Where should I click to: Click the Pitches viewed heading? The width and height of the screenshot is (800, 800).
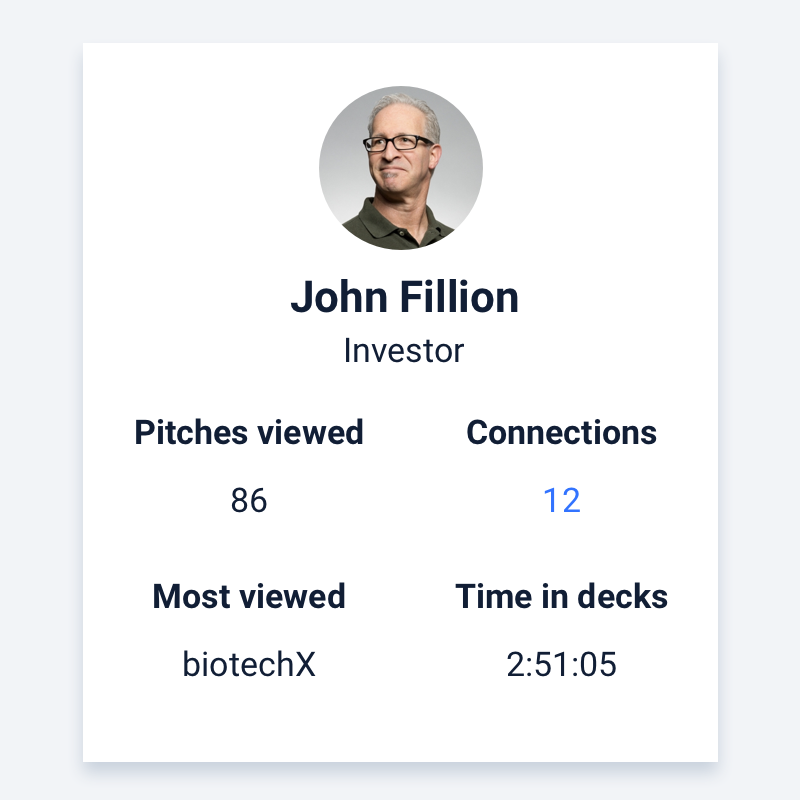pos(249,433)
